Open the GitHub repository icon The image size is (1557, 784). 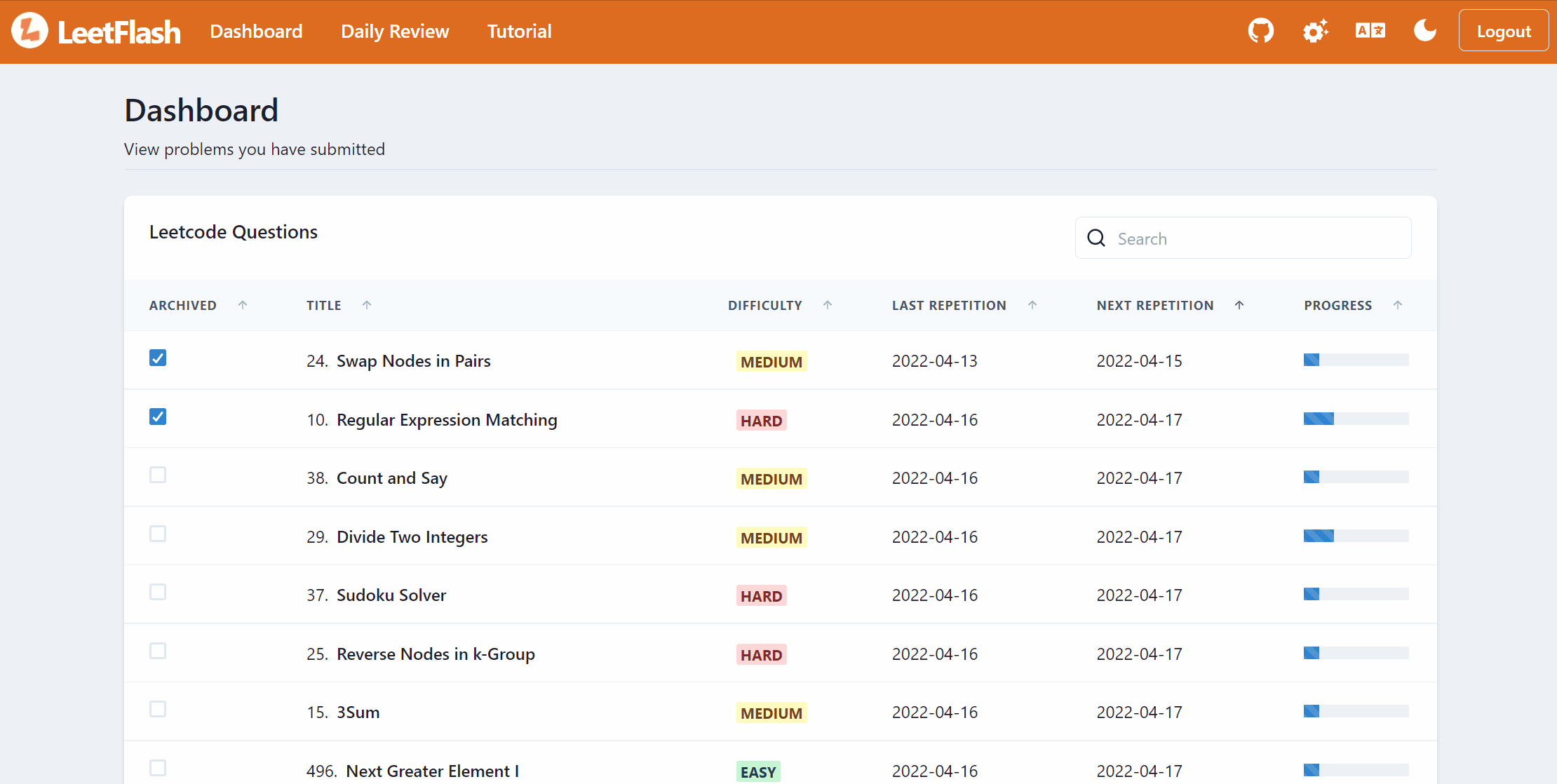click(x=1260, y=31)
